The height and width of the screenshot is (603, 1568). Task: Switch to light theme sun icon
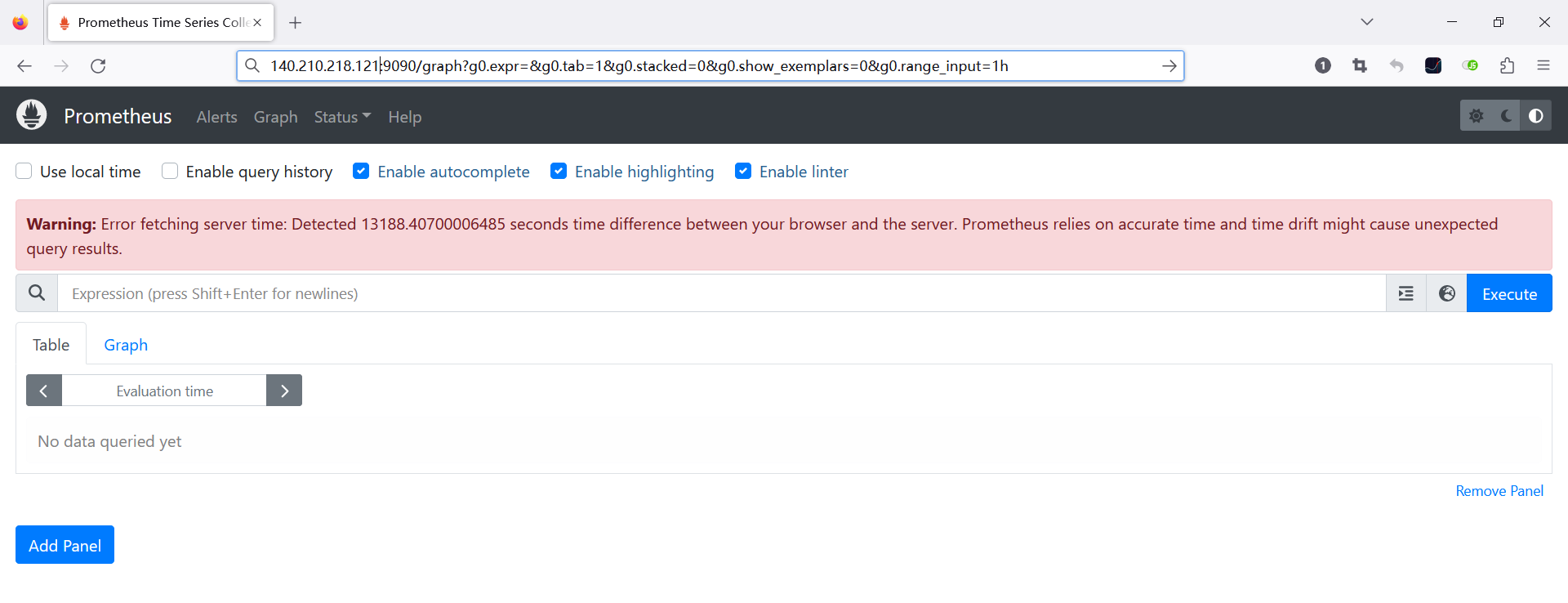coord(1476,116)
